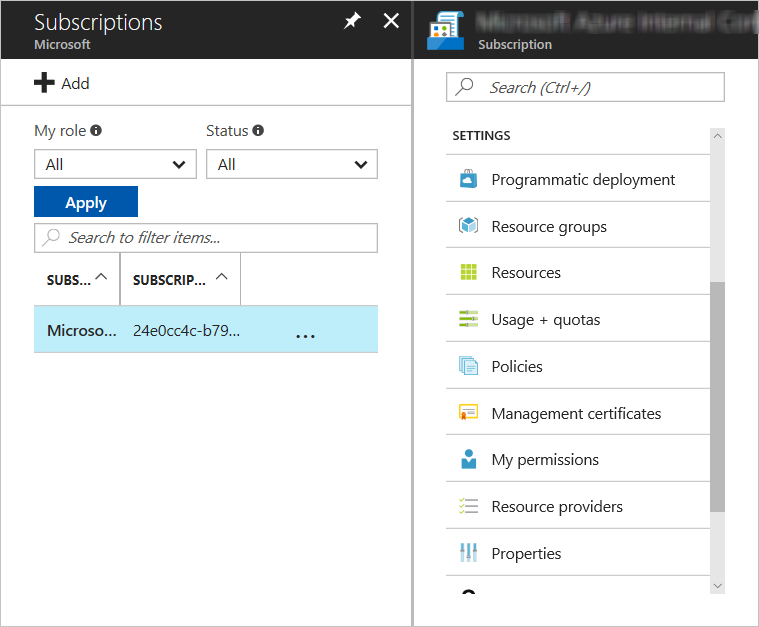
Task: Pin the Subscriptions blade
Action: [x=352, y=21]
